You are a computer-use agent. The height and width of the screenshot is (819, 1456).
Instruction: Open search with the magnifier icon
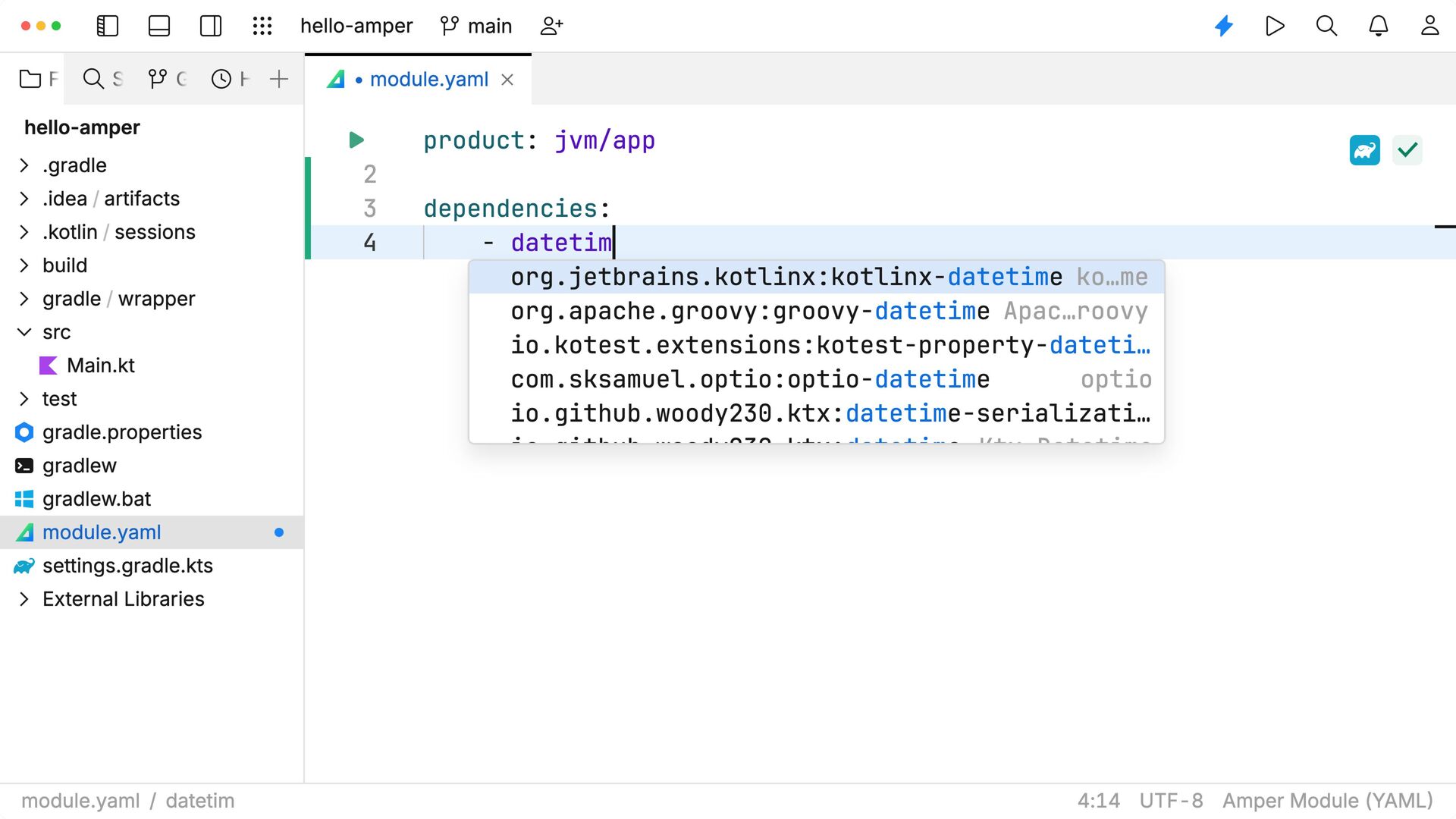click(x=1326, y=26)
